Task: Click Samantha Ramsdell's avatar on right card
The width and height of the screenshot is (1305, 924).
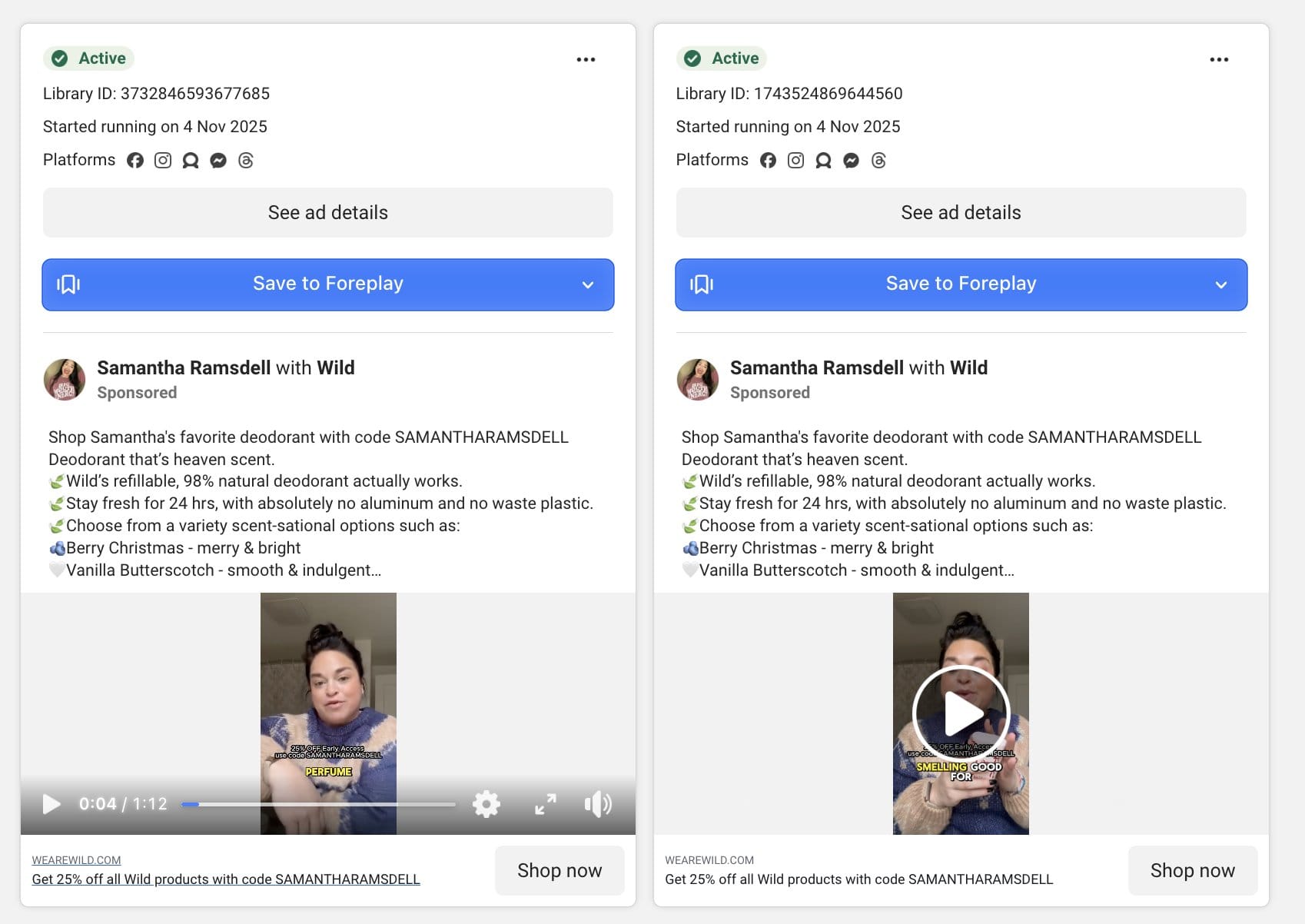Action: [x=697, y=380]
